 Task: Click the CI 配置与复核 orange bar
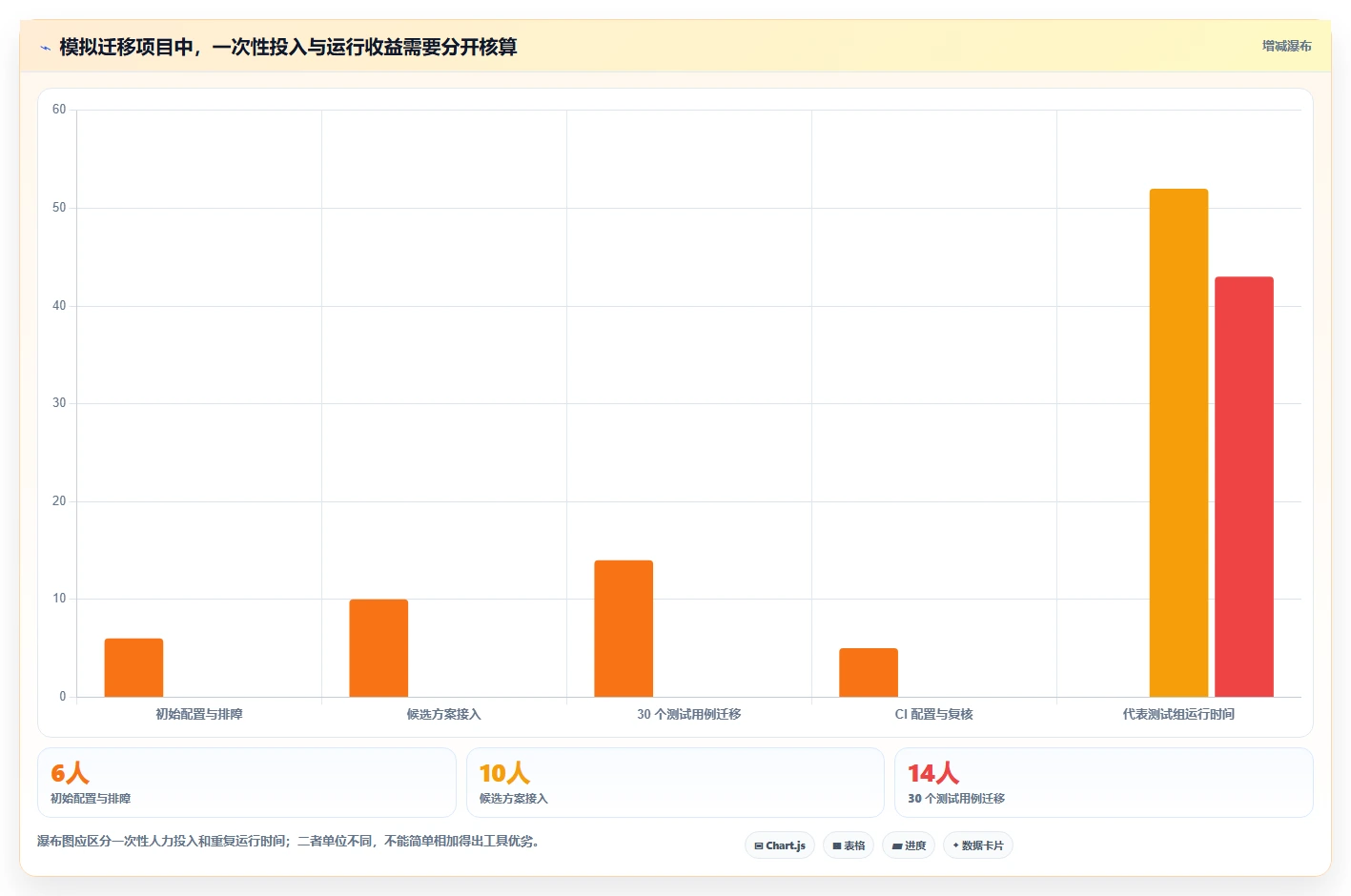[x=869, y=672]
